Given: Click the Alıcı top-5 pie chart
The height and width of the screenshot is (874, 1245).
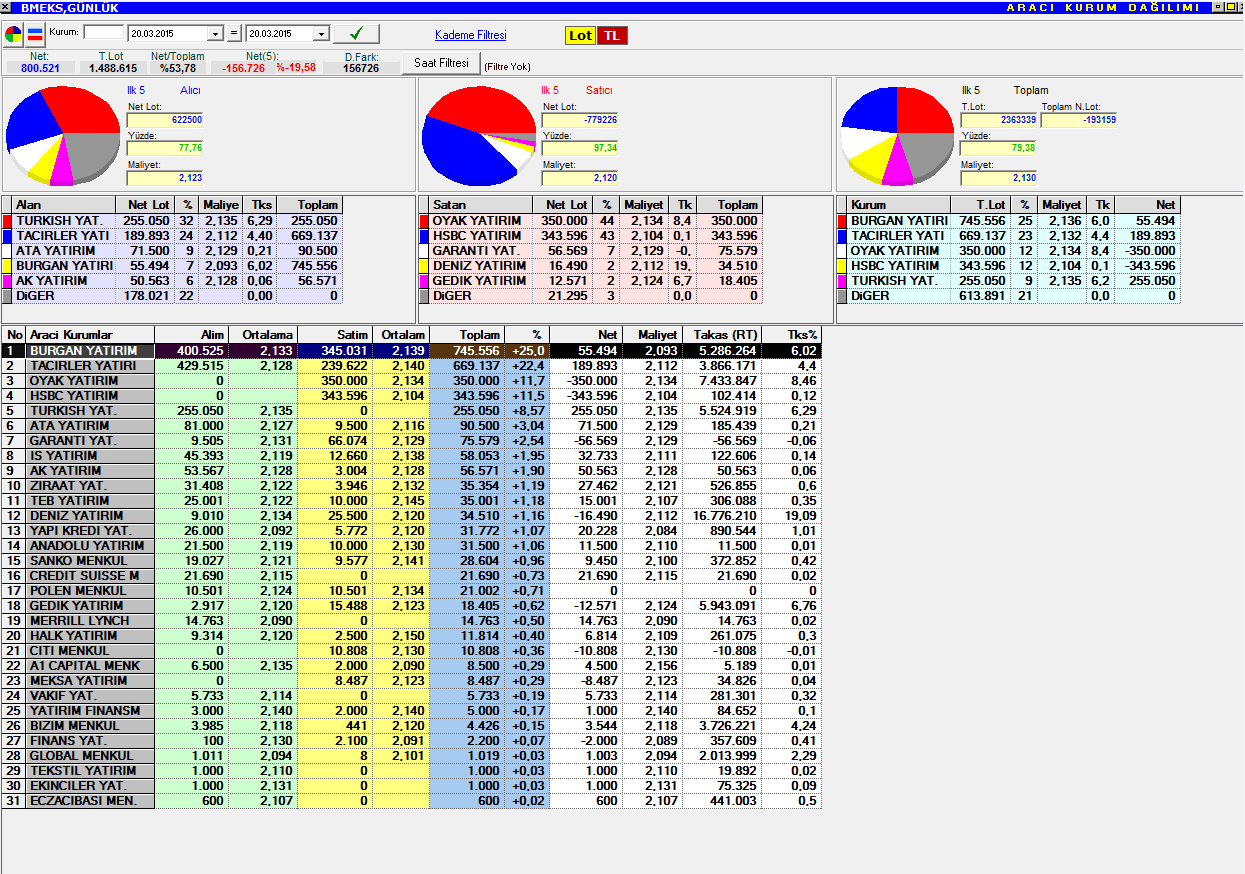Looking at the screenshot, I should point(63,135).
